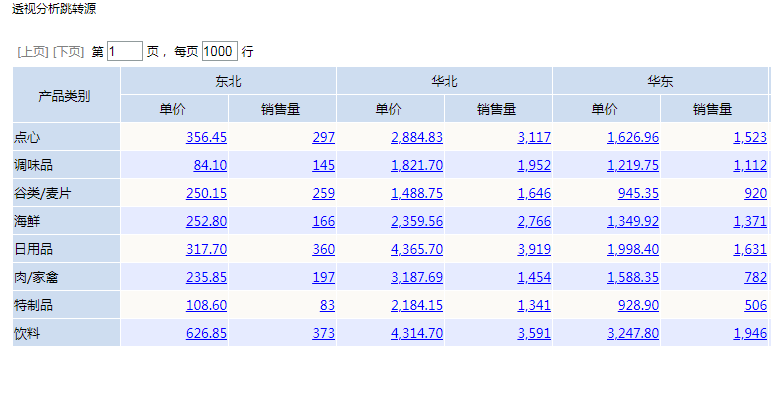Select the 海鲜 row label
The image size is (771, 393).
click(x=66, y=221)
